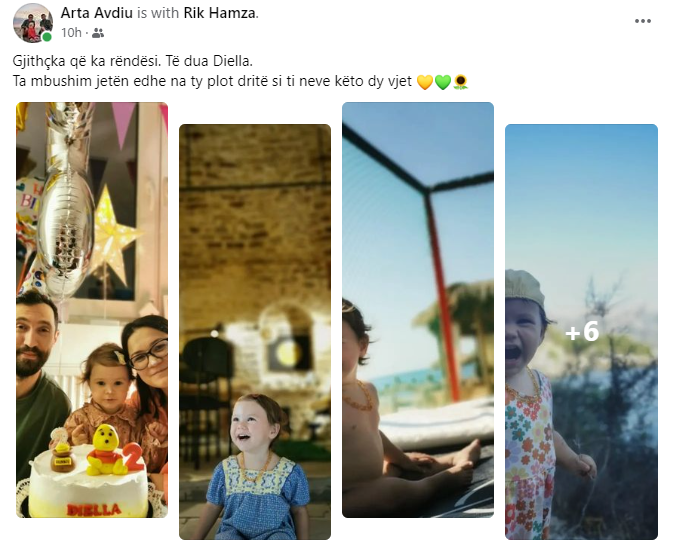This screenshot has width=675, height=550.
Task: Click the 10h post timestamp
Action: [71, 33]
